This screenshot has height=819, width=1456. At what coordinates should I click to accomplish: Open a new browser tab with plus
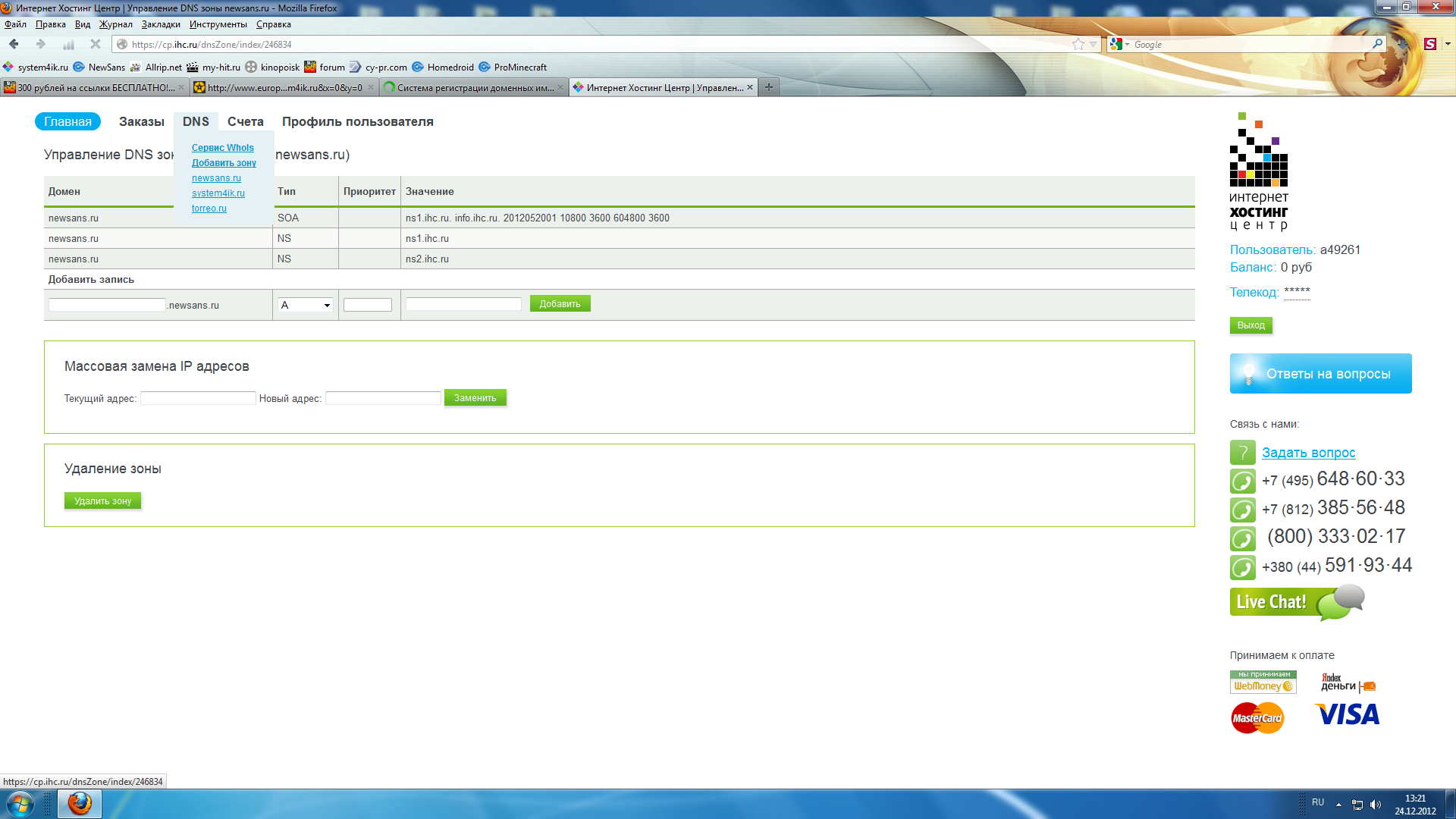(768, 87)
